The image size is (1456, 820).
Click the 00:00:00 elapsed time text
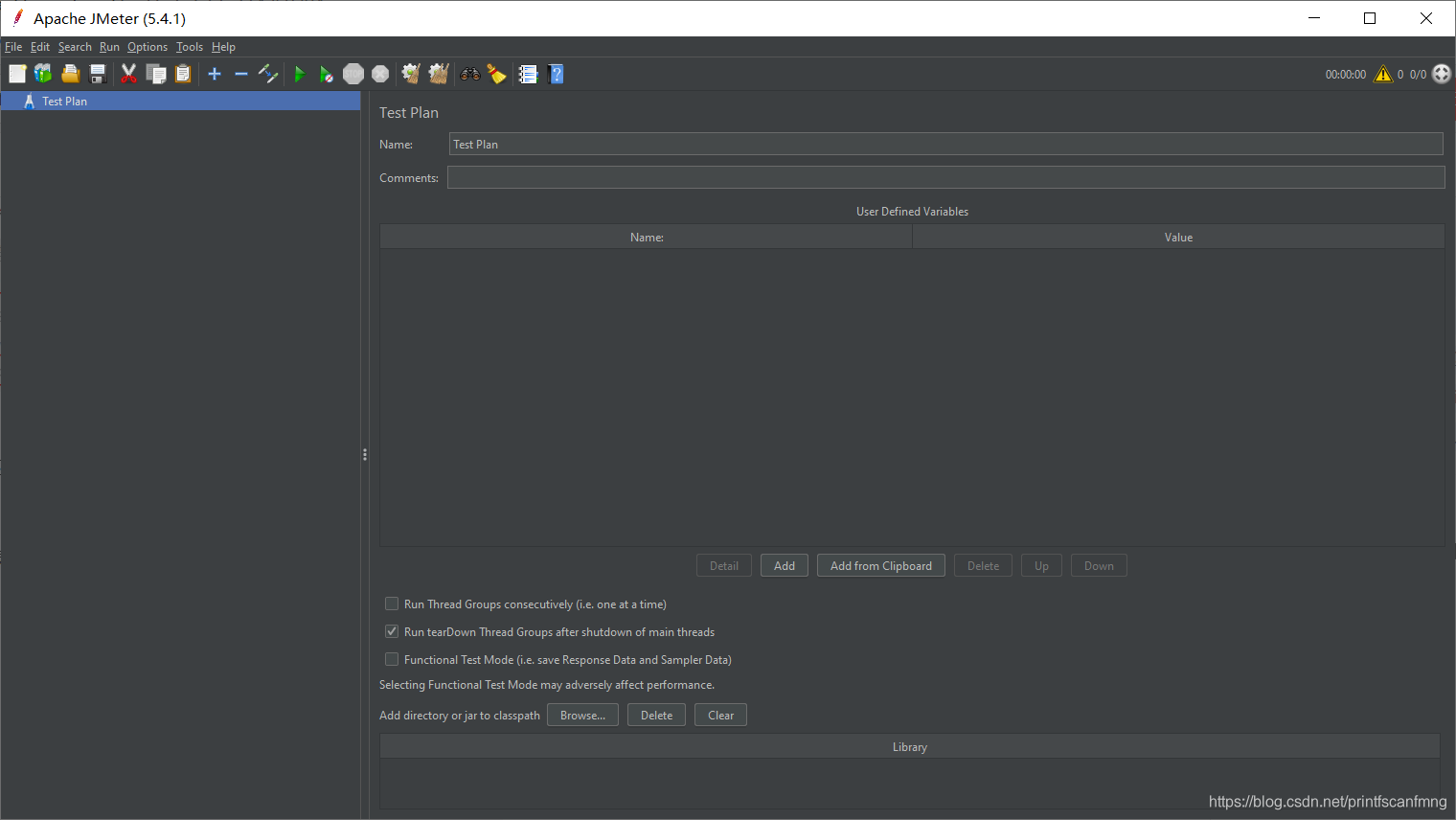[x=1346, y=74]
